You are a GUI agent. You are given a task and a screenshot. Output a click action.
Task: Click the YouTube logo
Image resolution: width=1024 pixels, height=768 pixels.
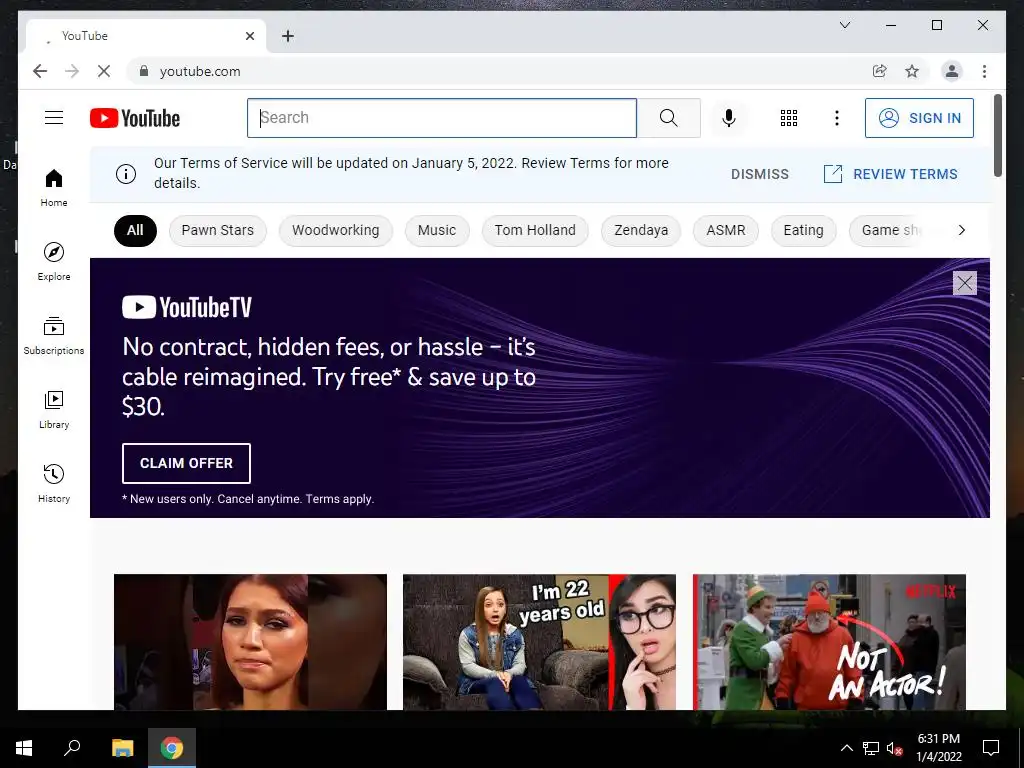(x=135, y=118)
